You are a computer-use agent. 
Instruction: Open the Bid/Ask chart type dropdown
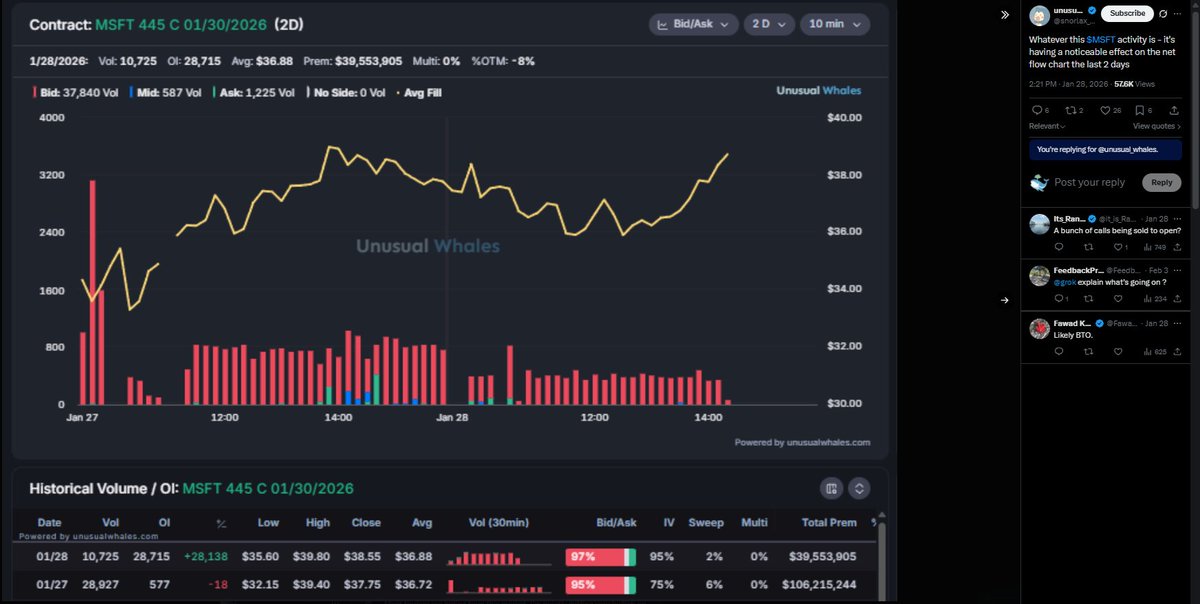[693, 24]
